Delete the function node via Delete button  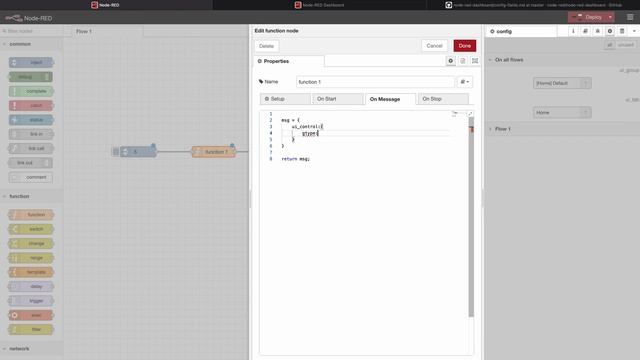click(x=266, y=46)
